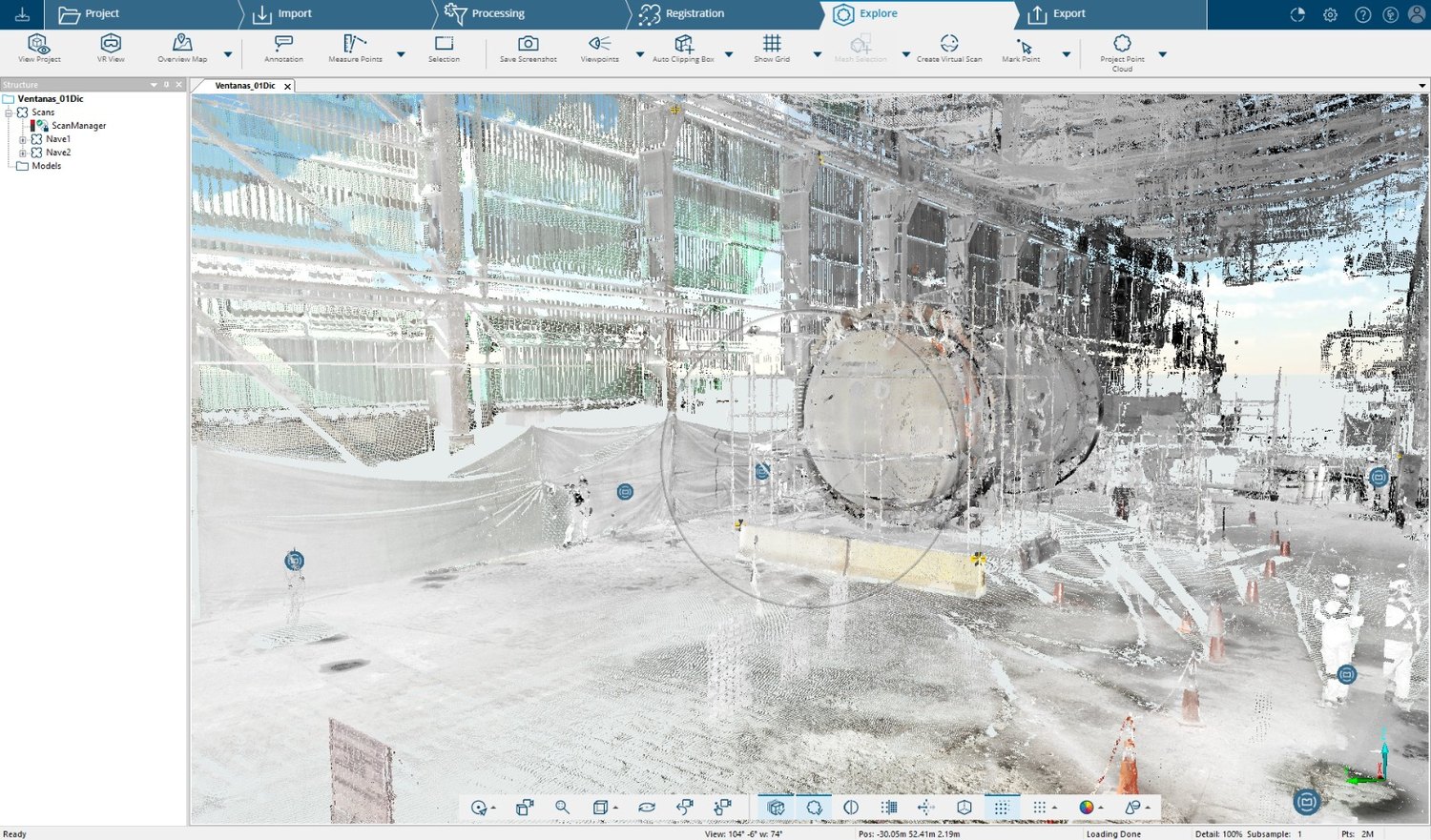Toggle the highlighted cube-with-checkmark button in view toolbar
This screenshot has width=1431, height=840.
pos(776,808)
